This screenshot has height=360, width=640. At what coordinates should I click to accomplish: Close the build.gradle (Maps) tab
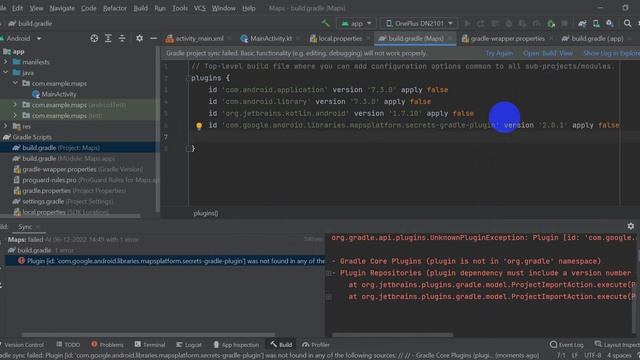pyautogui.click(x=450, y=38)
